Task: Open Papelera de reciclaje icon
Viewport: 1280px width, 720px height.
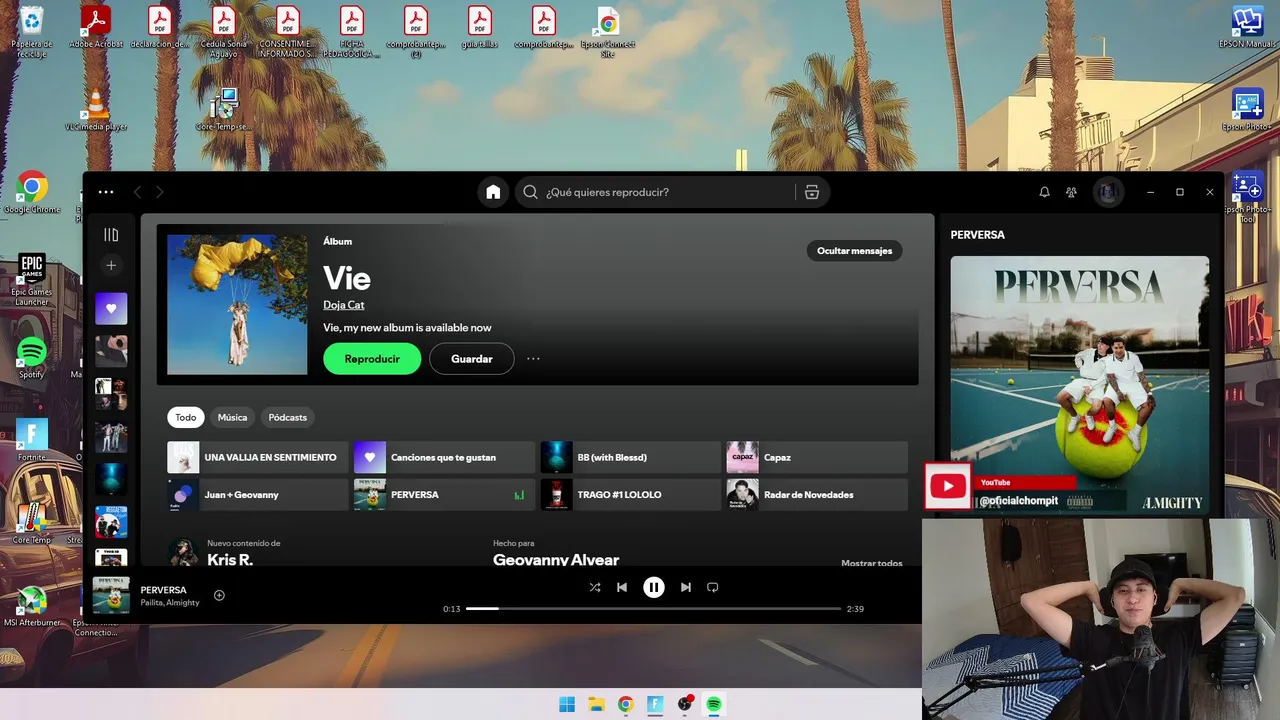Action: 32,32
